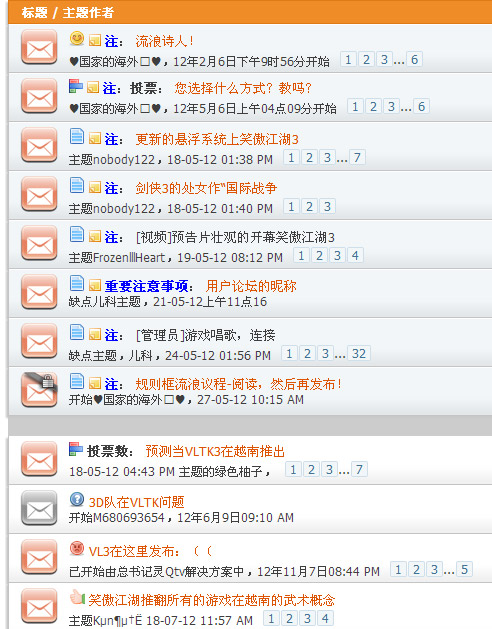Click the gray envelope icon for 3D队在VLTK问题
This screenshot has height=629, width=492.
(x=39, y=507)
